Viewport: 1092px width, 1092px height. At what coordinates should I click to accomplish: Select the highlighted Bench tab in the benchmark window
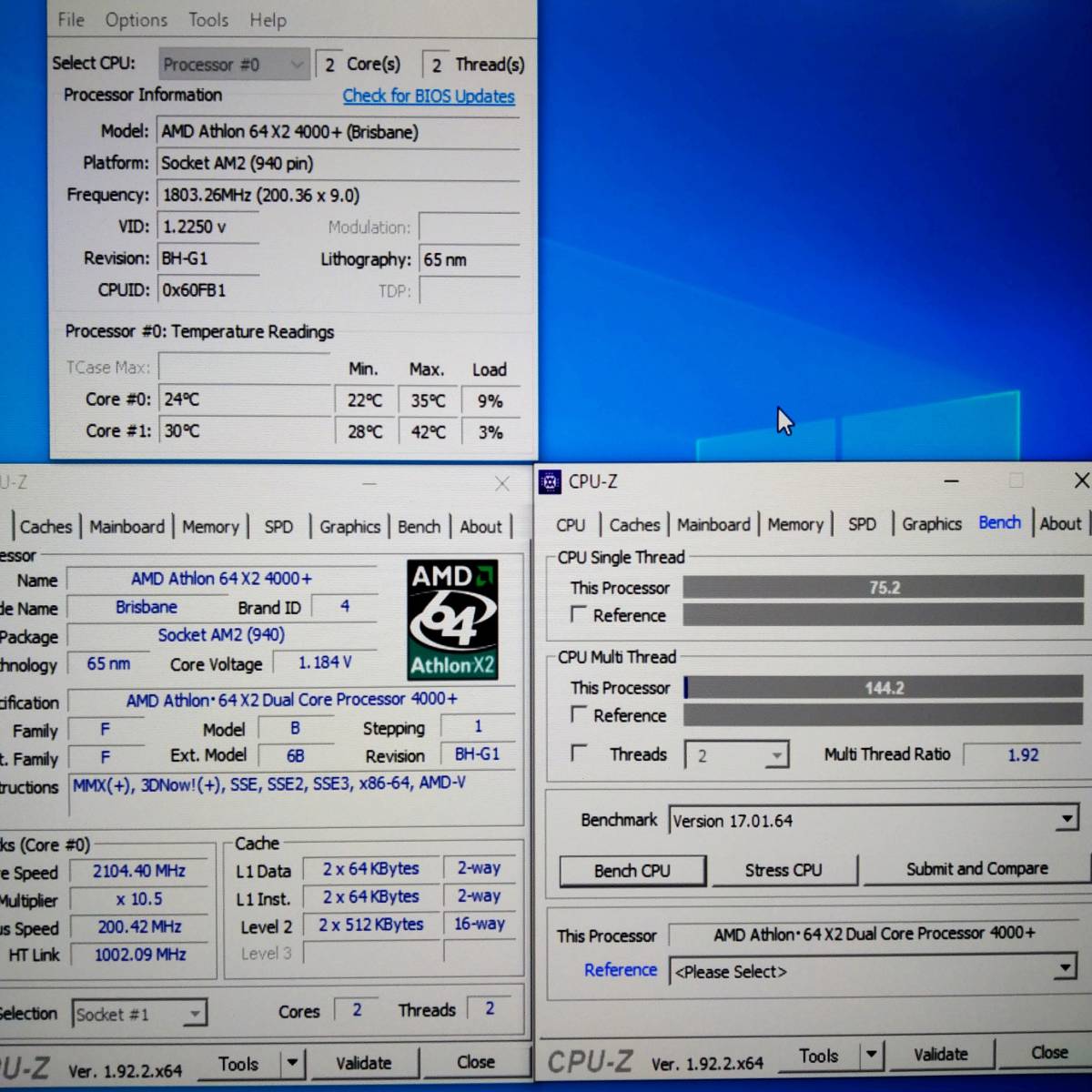pyautogui.click(x=999, y=522)
